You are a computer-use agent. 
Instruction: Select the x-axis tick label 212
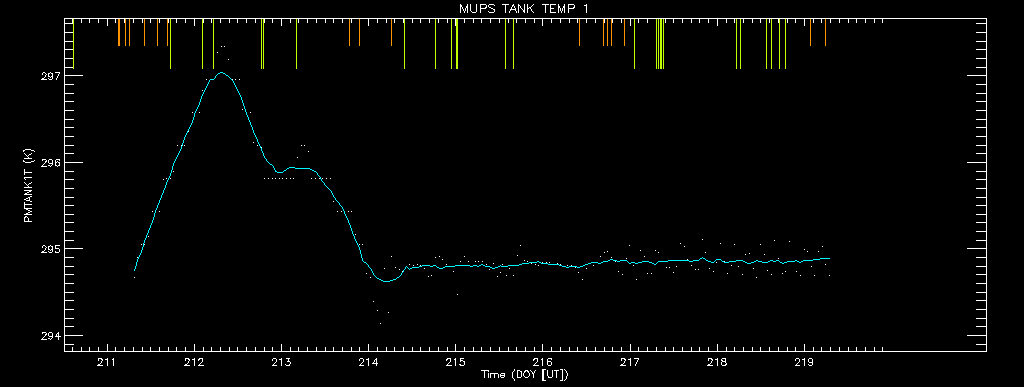pyautogui.click(x=194, y=362)
